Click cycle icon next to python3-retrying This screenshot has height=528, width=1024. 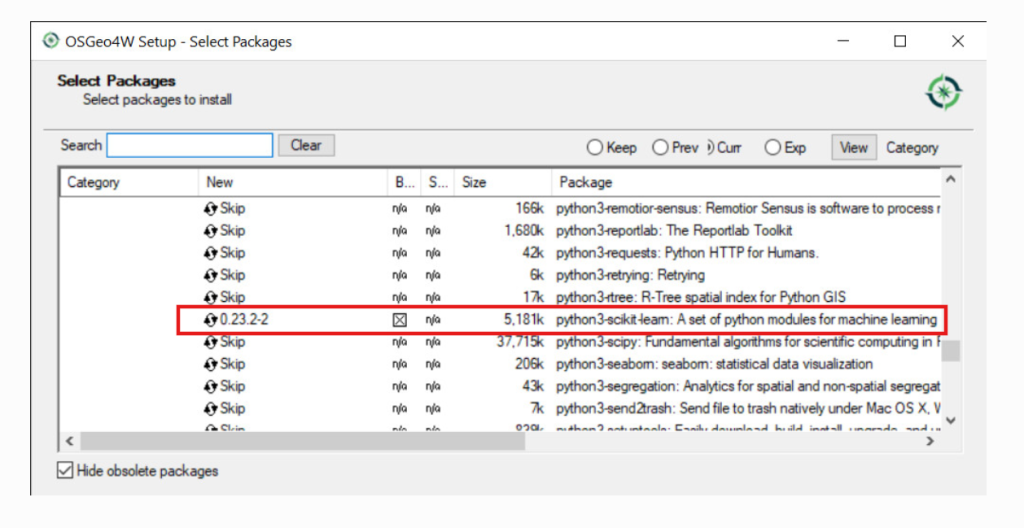coord(211,275)
